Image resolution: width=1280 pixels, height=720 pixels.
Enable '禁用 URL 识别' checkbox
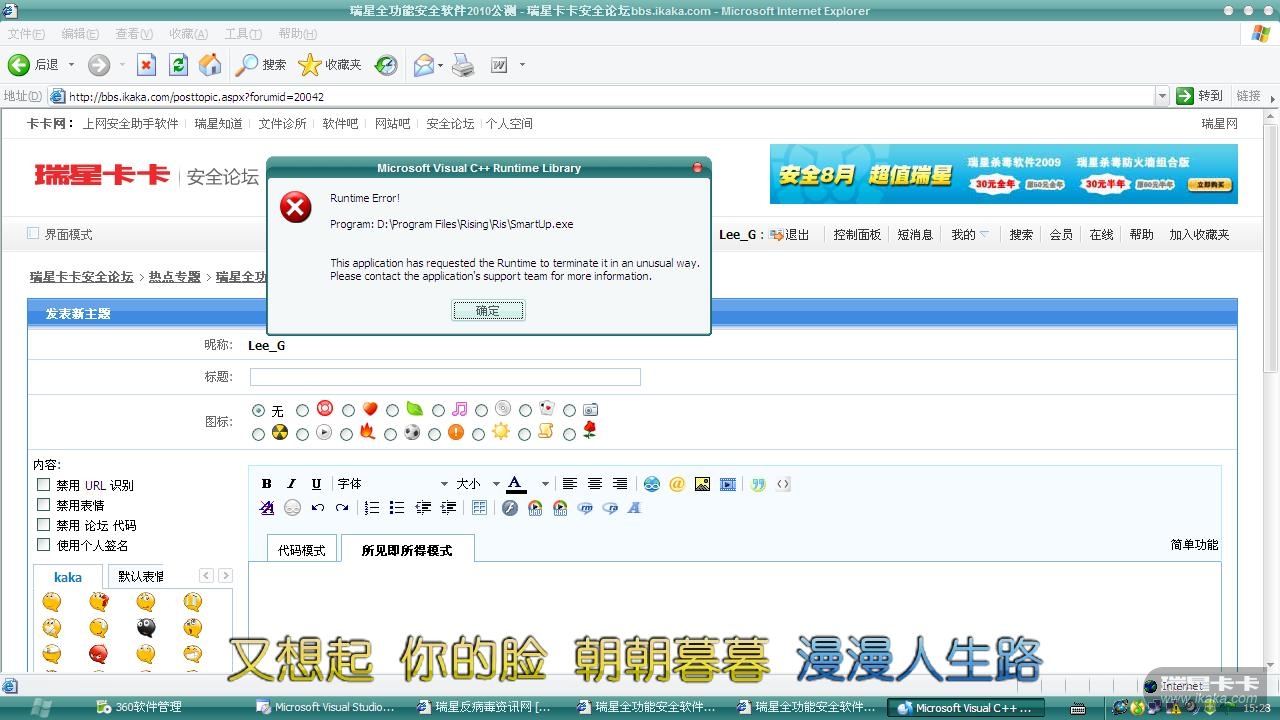point(43,485)
